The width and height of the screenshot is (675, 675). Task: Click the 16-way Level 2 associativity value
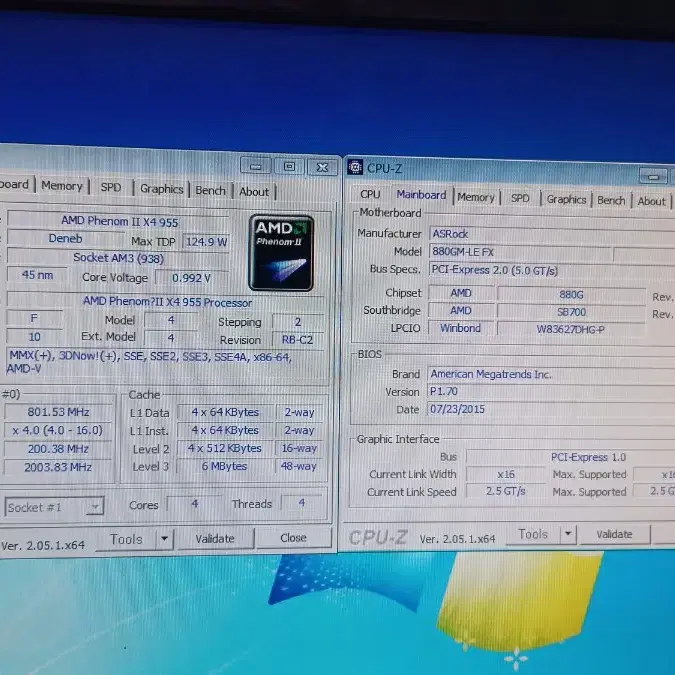(299, 448)
